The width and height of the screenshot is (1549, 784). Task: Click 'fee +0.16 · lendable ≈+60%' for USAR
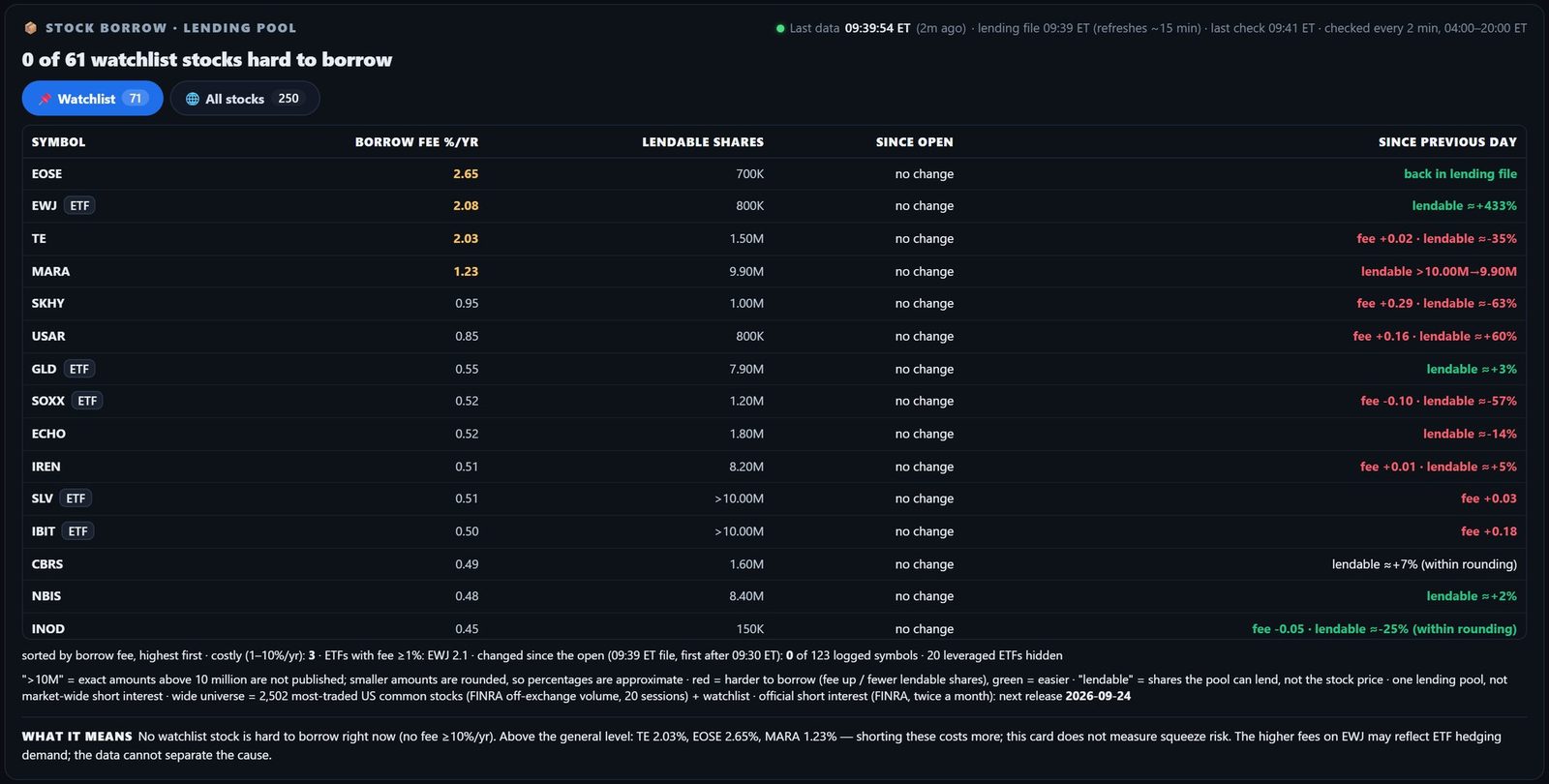click(1435, 337)
